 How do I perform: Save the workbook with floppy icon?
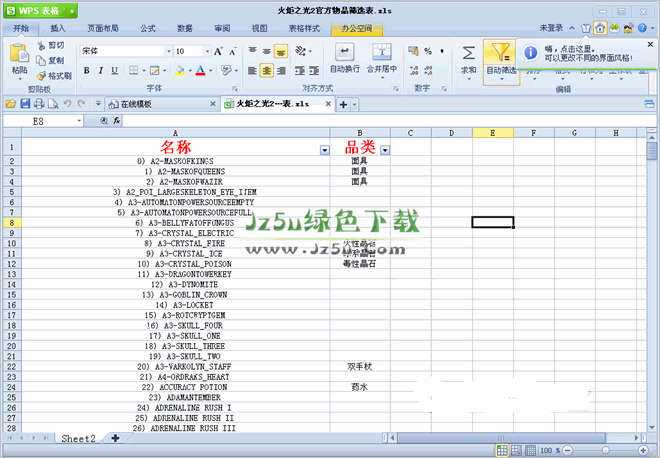coord(25,104)
